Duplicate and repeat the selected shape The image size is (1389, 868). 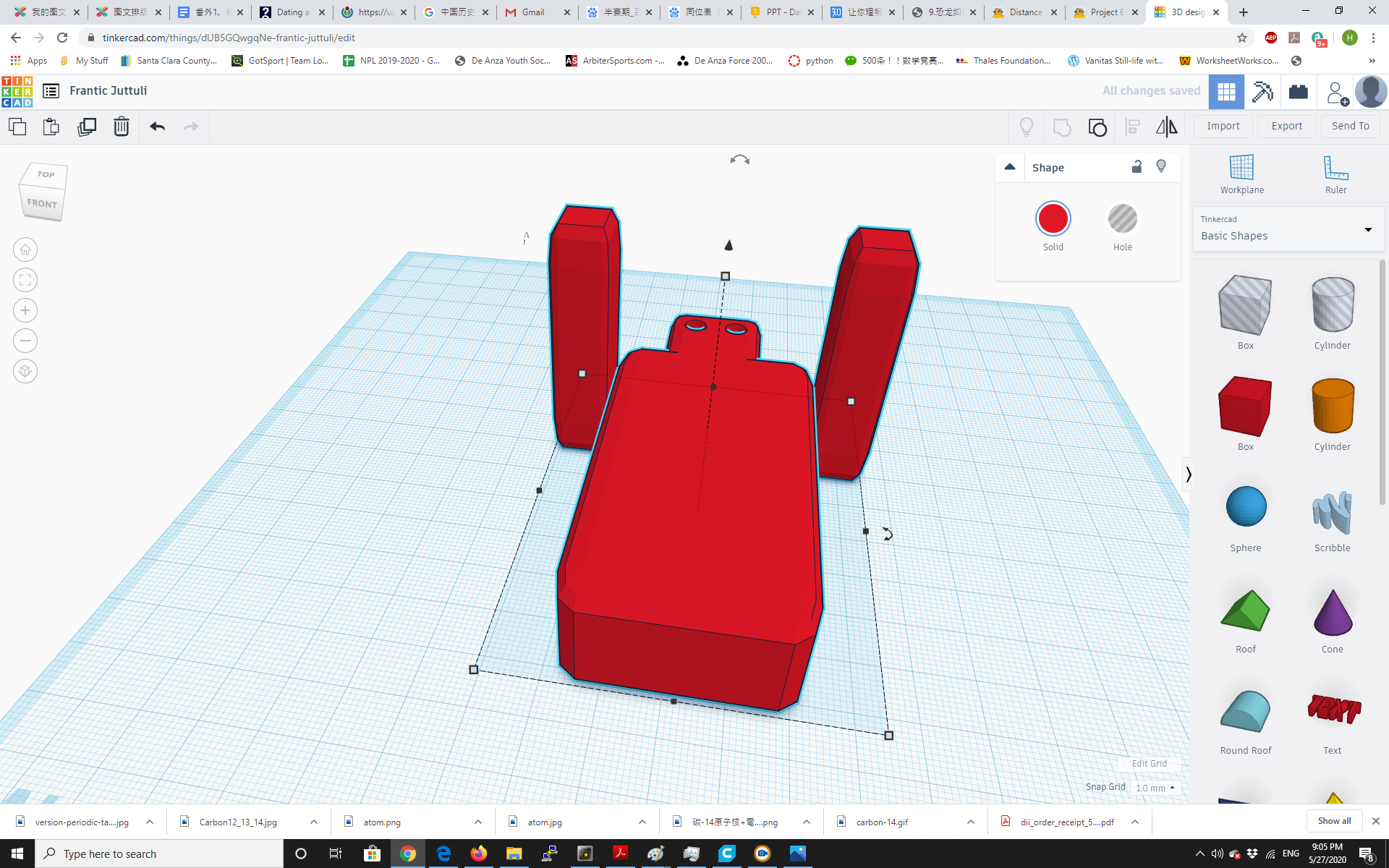pos(87,127)
